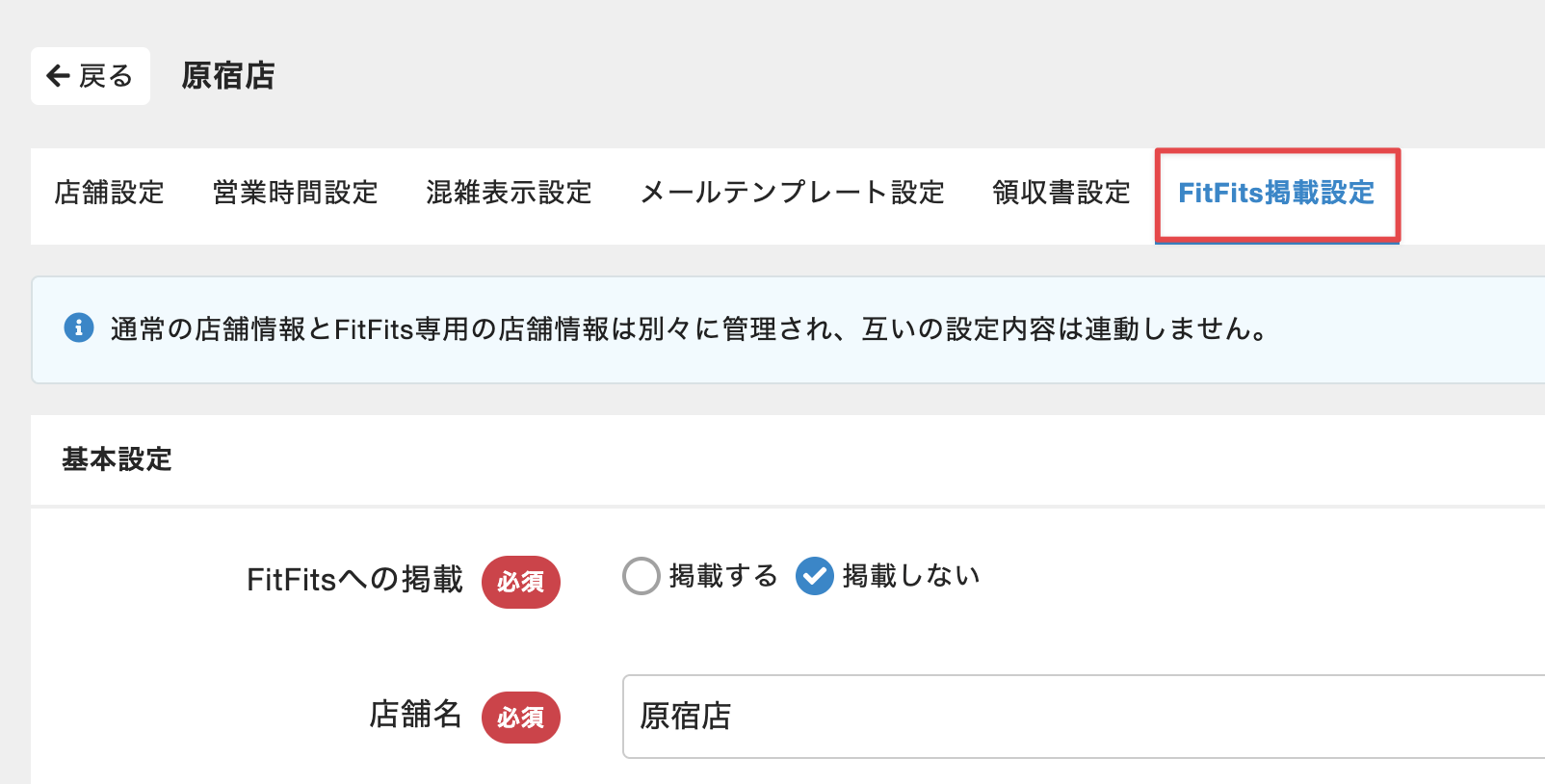Image resolution: width=1545 pixels, height=784 pixels.
Task: Click the active FitFits掲載設定 tab
Action: [x=1276, y=193]
